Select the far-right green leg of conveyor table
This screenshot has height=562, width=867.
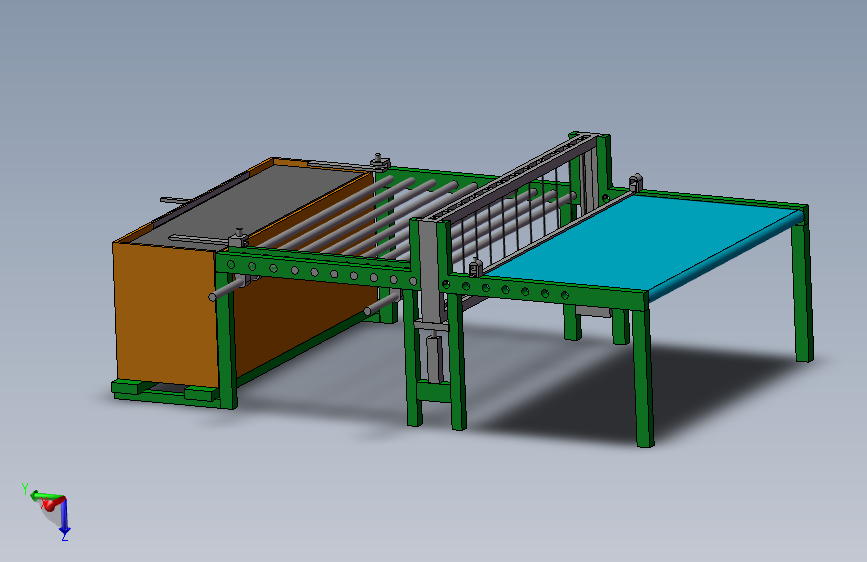(802, 292)
